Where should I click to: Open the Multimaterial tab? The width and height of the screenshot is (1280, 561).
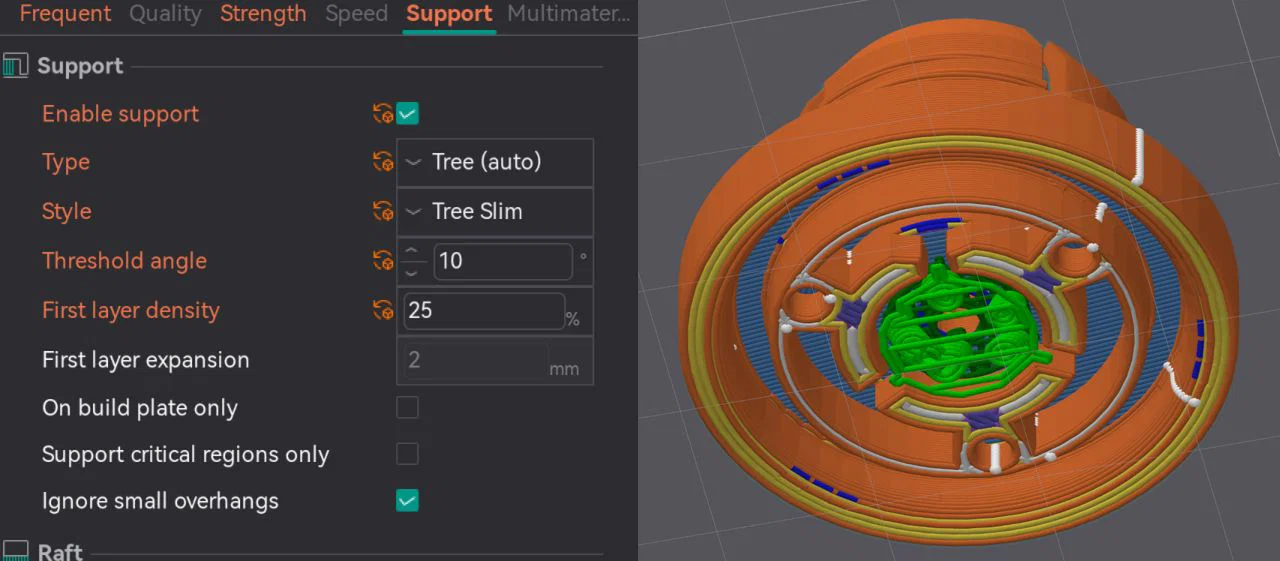tap(569, 14)
